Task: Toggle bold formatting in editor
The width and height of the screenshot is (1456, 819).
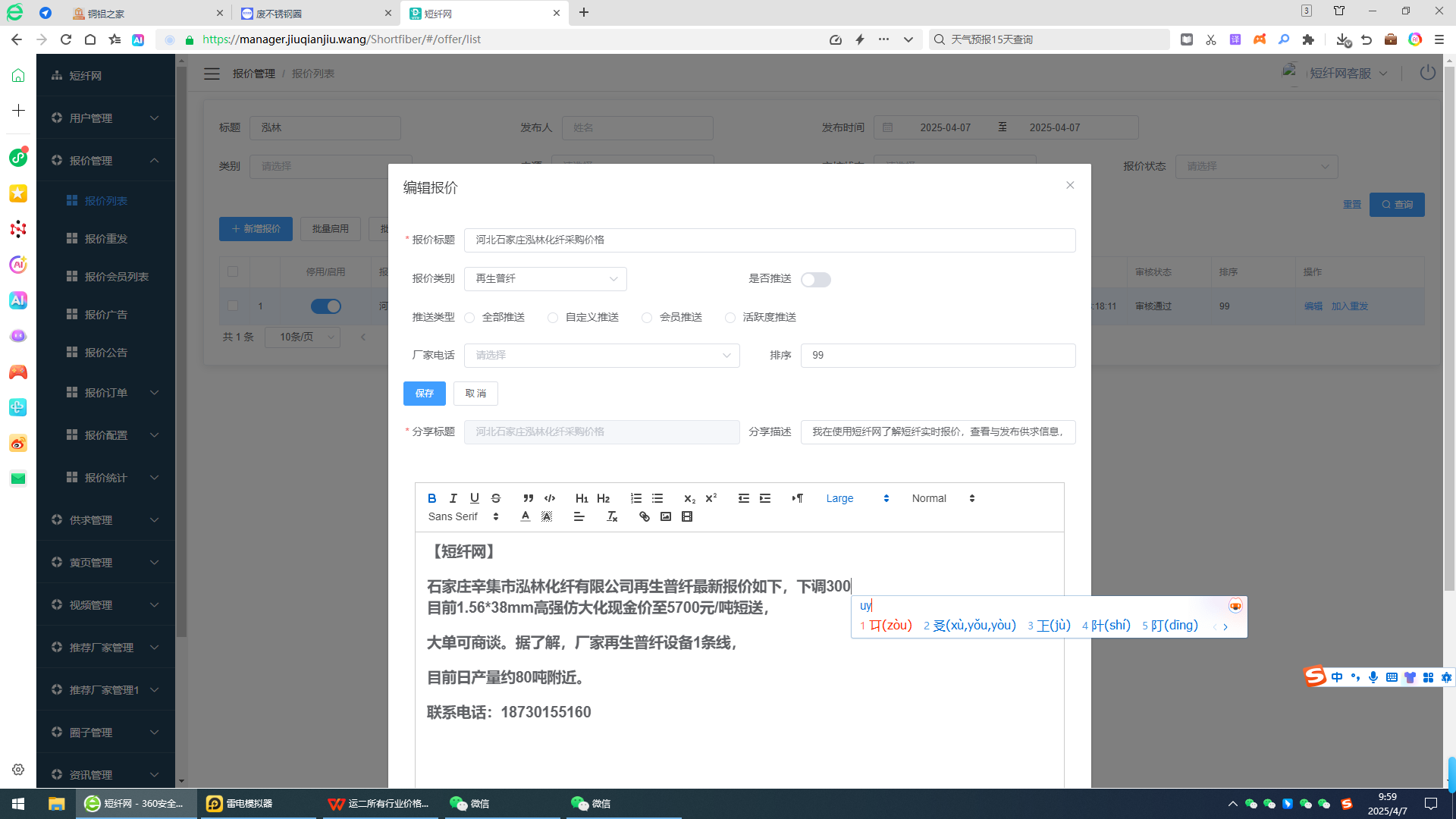Action: tap(431, 498)
